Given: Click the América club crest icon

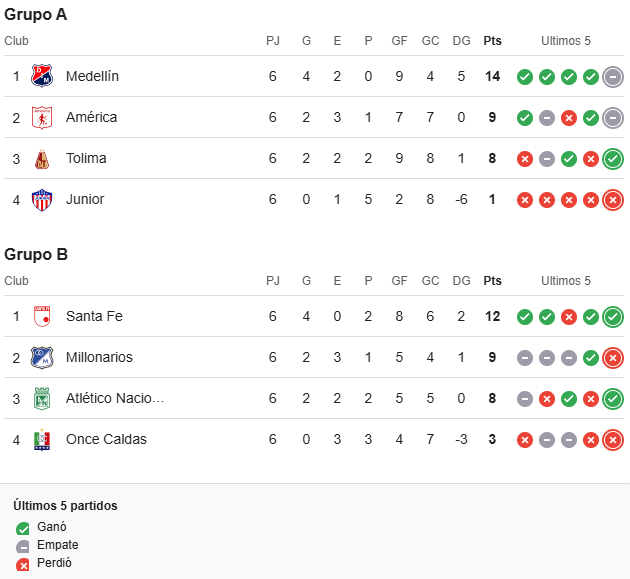Looking at the screenshot, I should point(41,117).
